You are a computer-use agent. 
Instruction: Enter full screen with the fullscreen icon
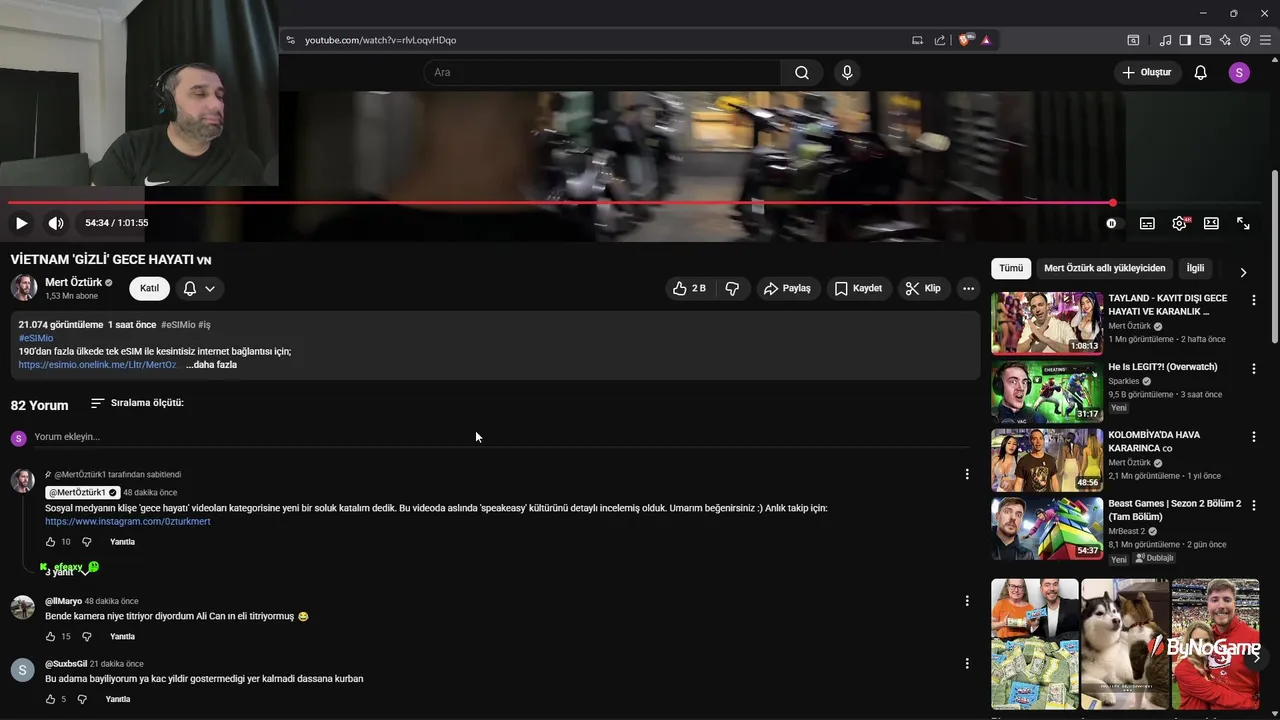(1243, 223)
